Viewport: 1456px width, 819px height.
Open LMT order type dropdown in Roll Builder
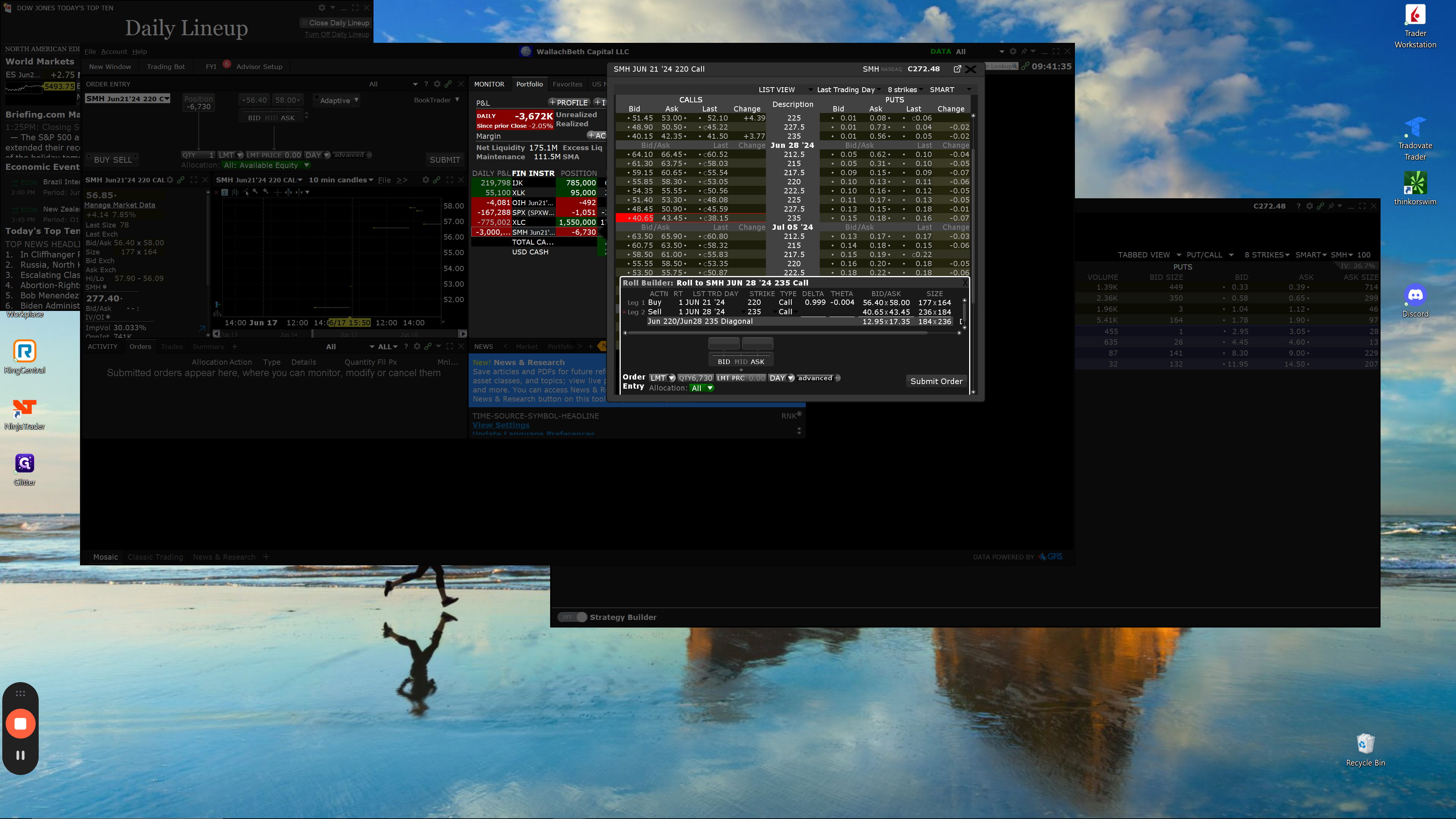[x=662, y=378]
